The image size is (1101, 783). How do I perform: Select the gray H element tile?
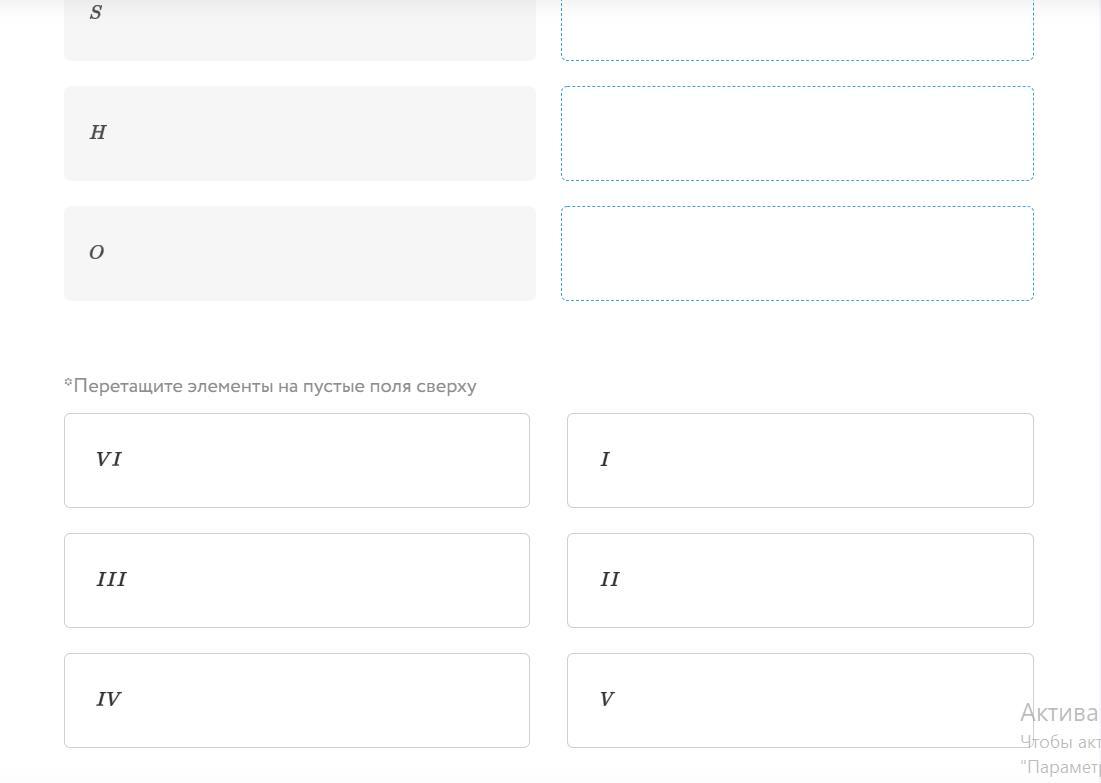pos(299,133)
